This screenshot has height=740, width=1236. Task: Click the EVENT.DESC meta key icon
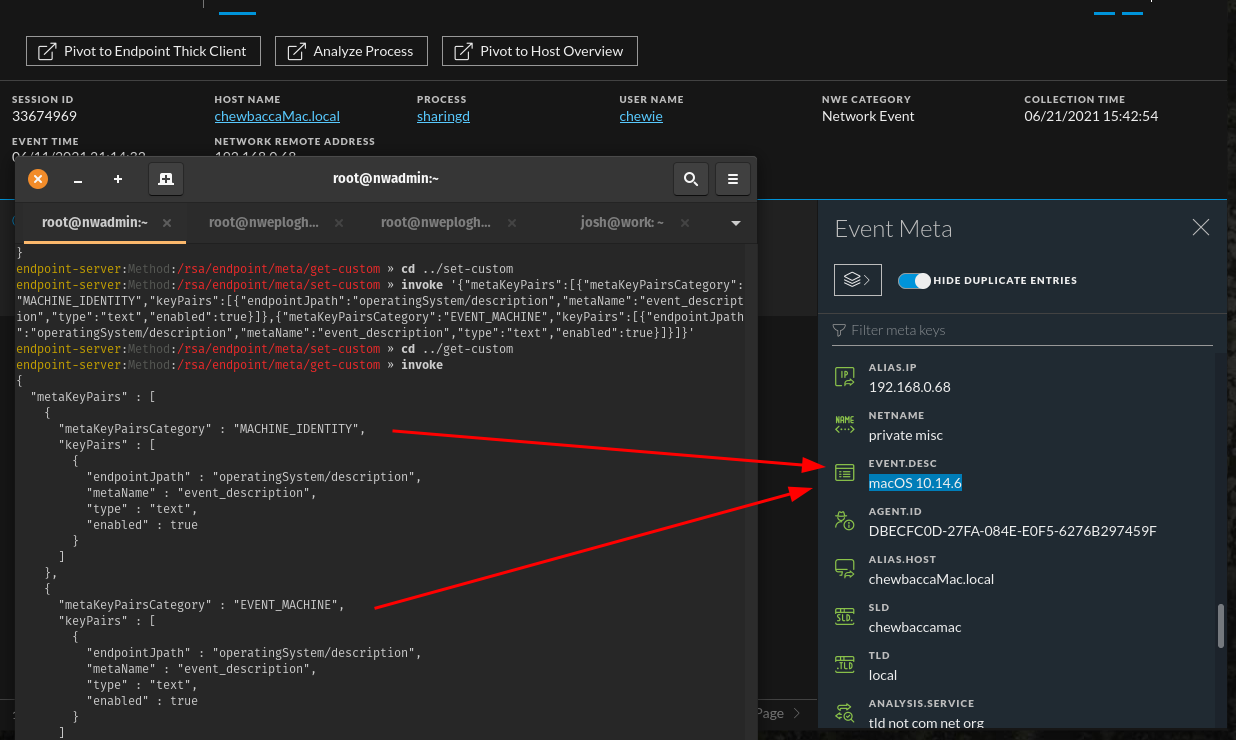click(845, 474)
